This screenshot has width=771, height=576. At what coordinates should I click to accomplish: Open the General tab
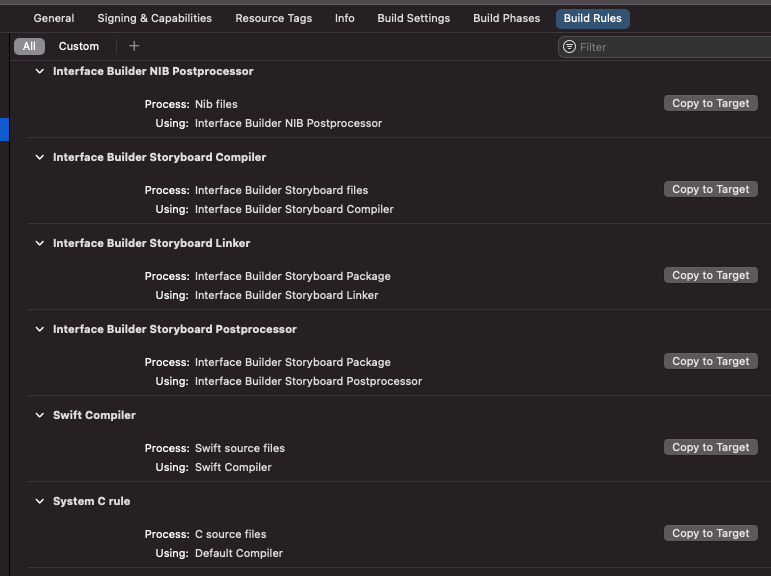point(54,18)
